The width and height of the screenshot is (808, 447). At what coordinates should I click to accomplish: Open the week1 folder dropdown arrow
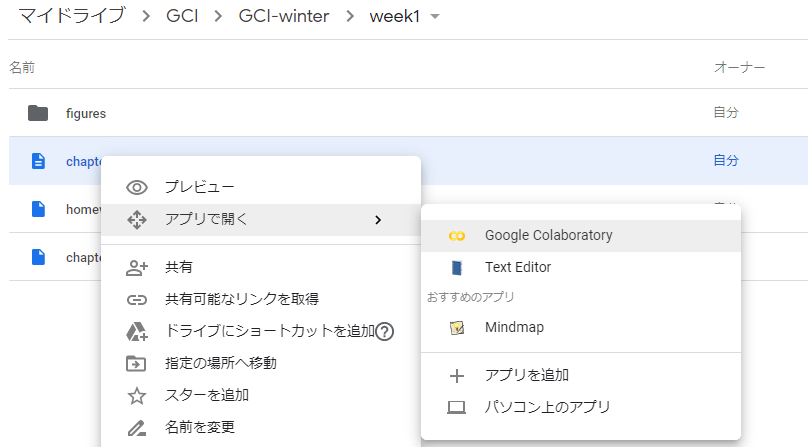[x=435, y=16]
